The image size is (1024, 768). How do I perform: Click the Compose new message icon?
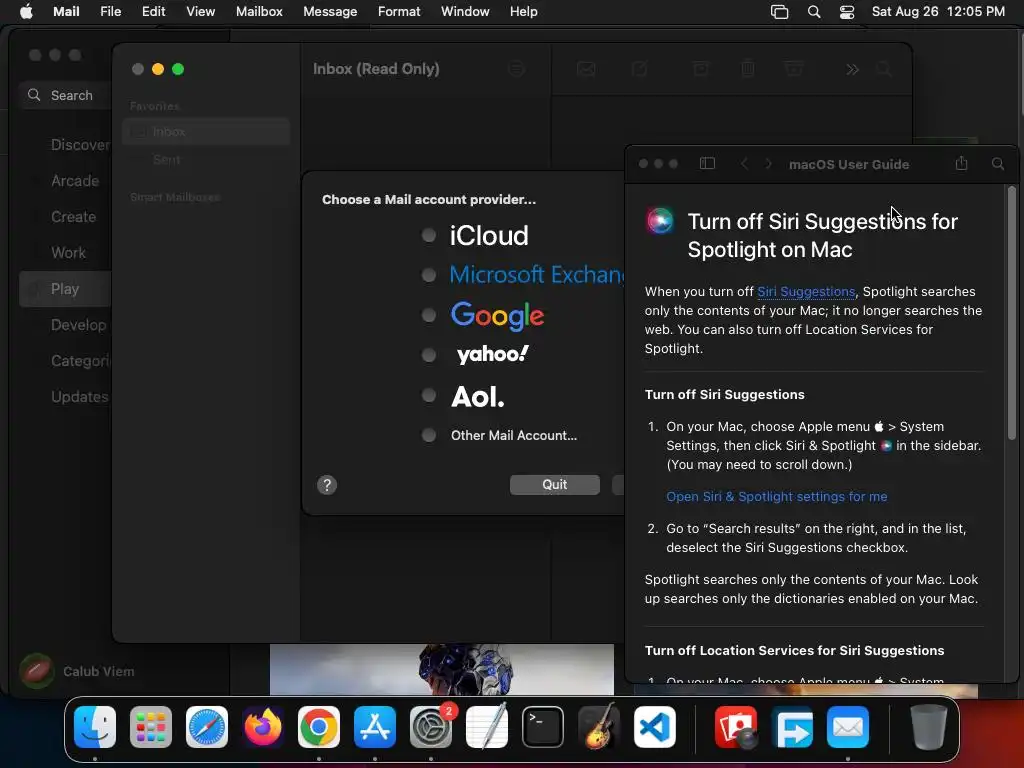coord(639,69)
